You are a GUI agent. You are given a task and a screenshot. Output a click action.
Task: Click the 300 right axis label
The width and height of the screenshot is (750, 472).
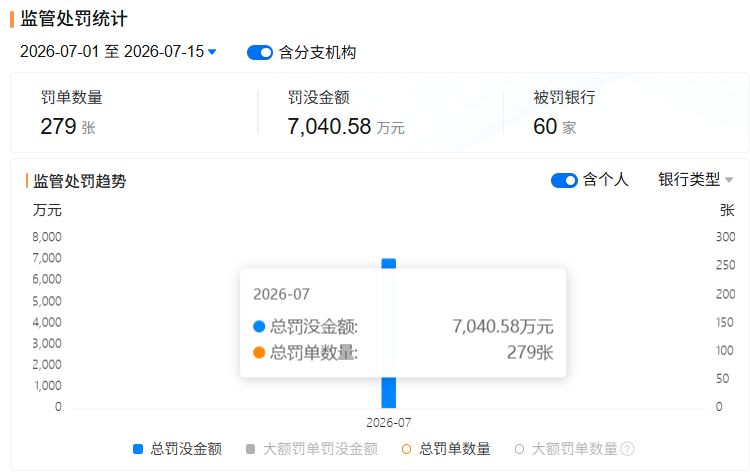pos(725,237)
